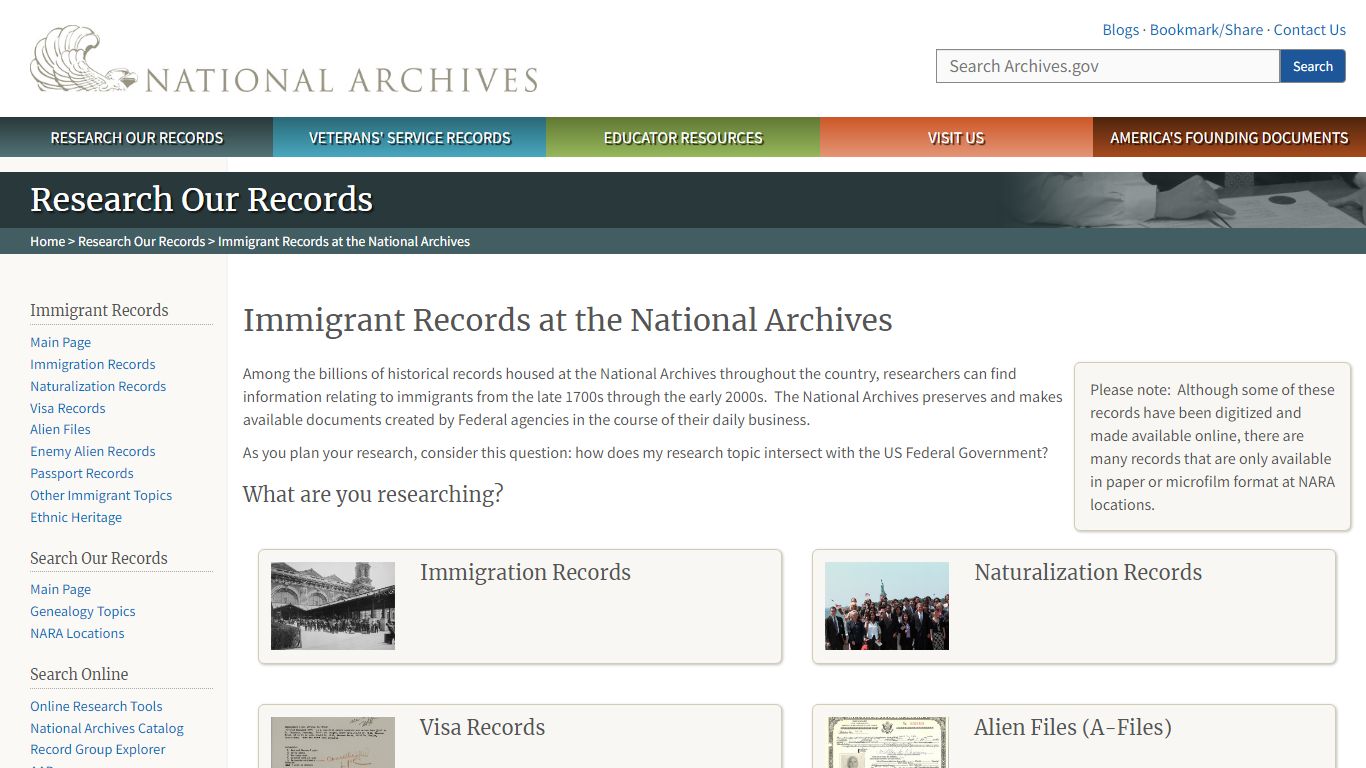Open Main Page under Search Our Records
The height and width of the screenshot is (768, 1366).
click(60, 589)
